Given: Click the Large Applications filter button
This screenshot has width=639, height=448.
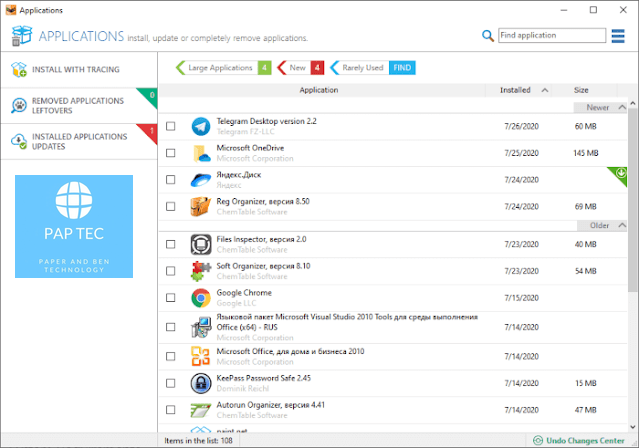Looking at the screenshot, I should click(x=223, y=68).
